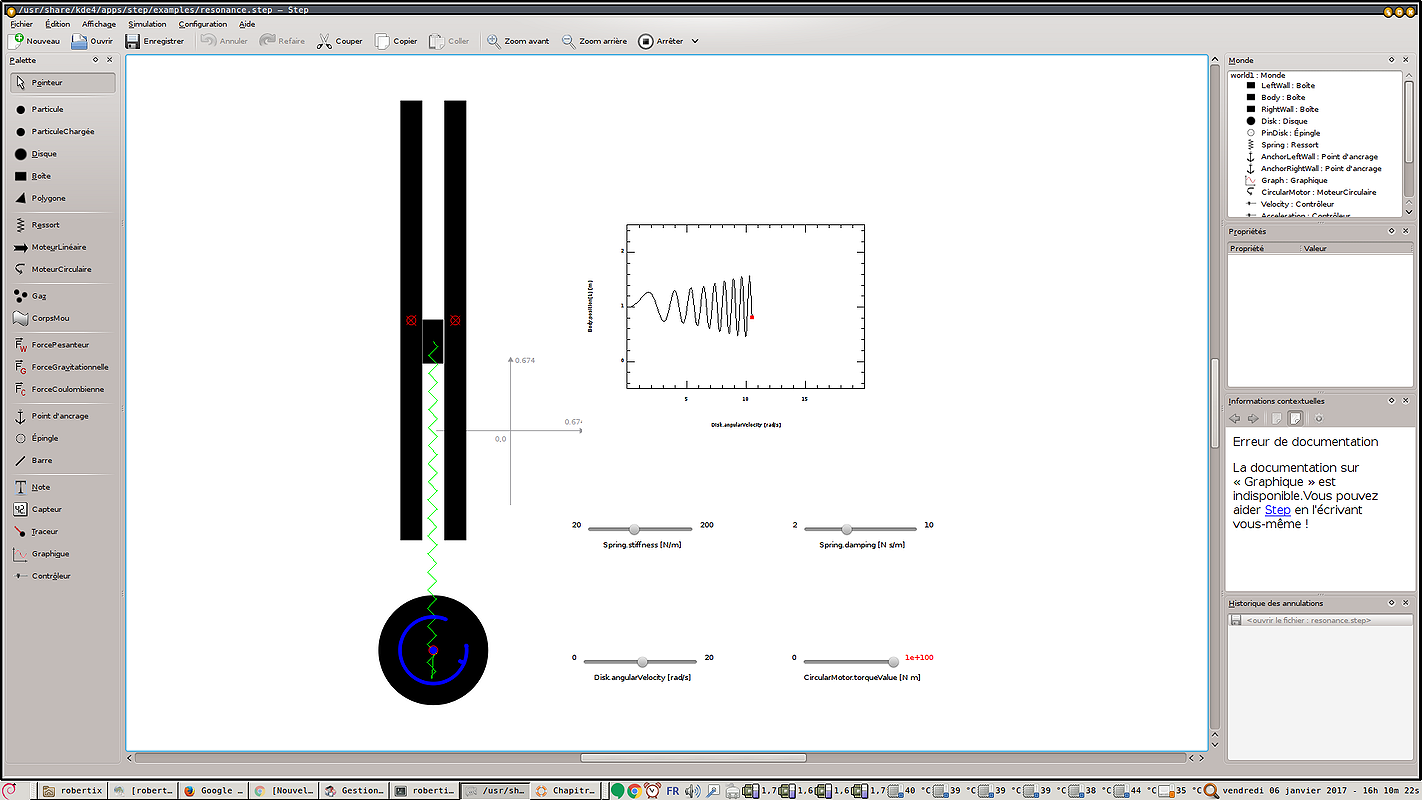Select the MoteurCirculaire tool

coord(62,269)
